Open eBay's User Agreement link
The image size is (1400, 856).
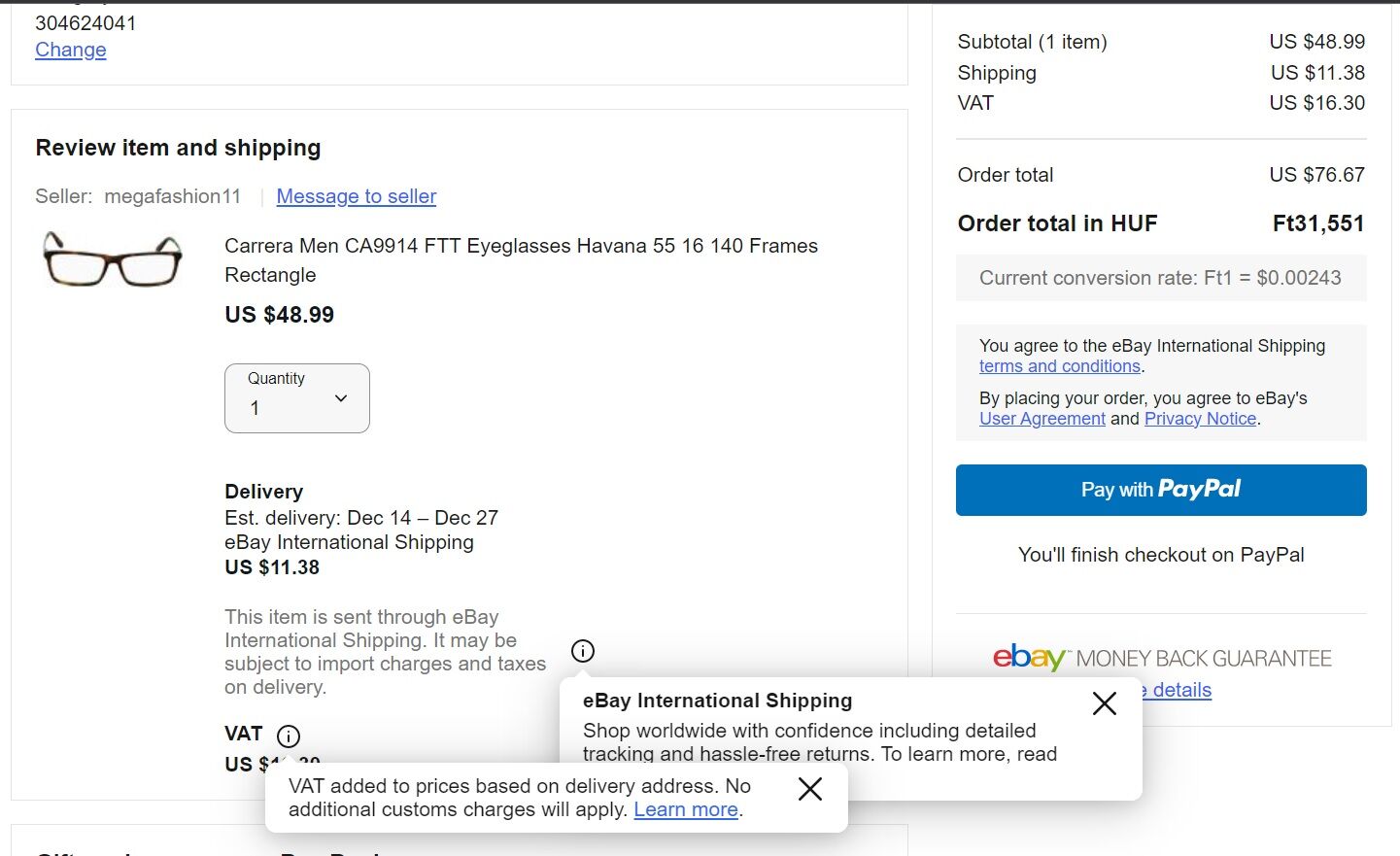(x=1042, y=419)
